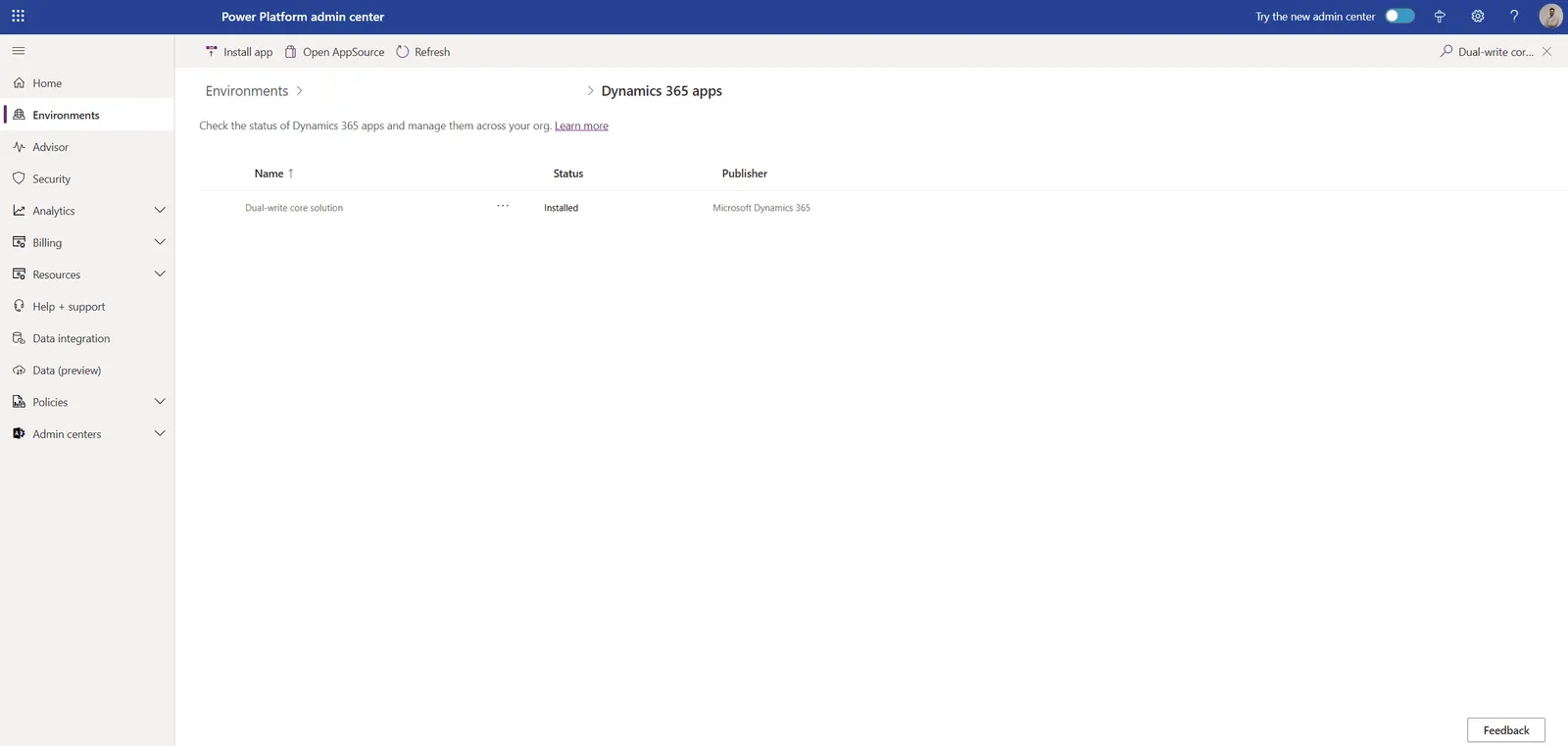This screenshot has width=1568, height=746.
Task: Click the Power Platform admin center title
Action: point(303,17)
